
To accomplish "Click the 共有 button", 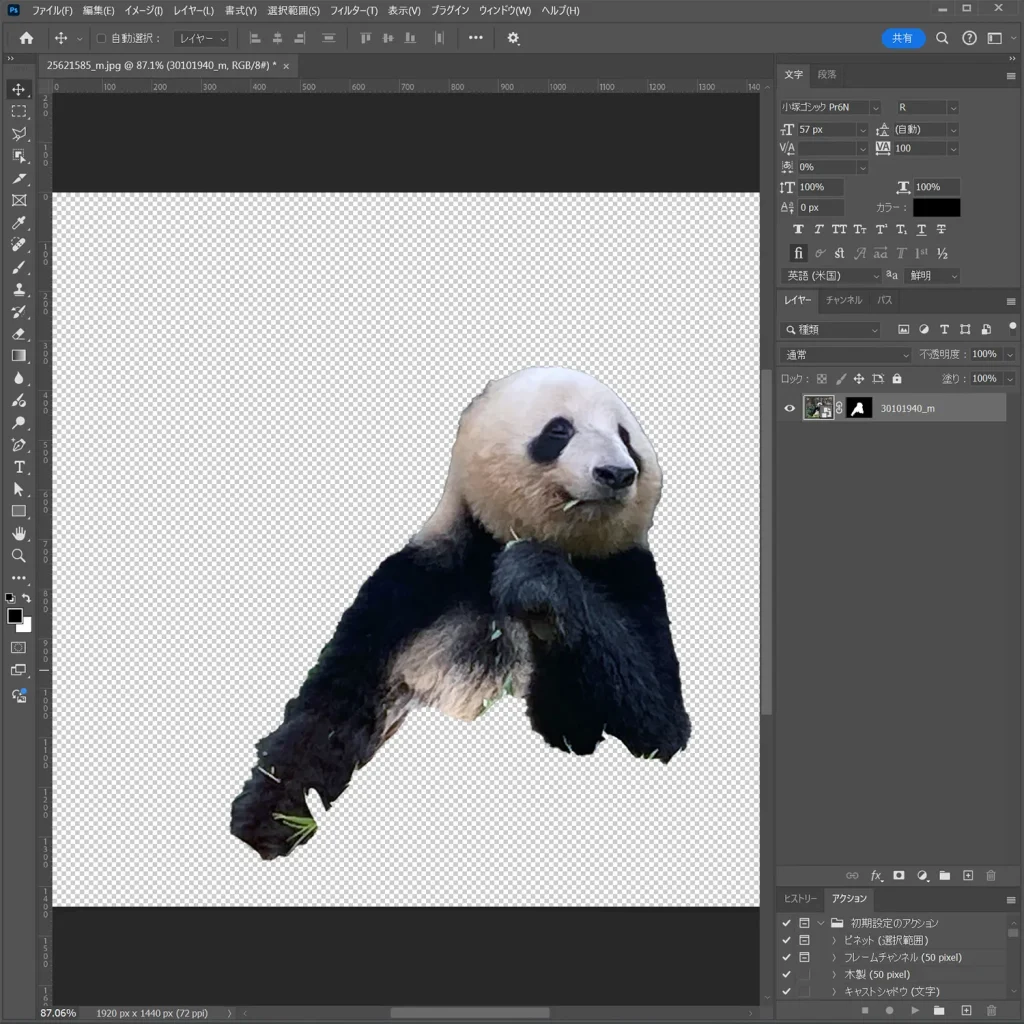I will pyautogui.click(x=903, y=38).
